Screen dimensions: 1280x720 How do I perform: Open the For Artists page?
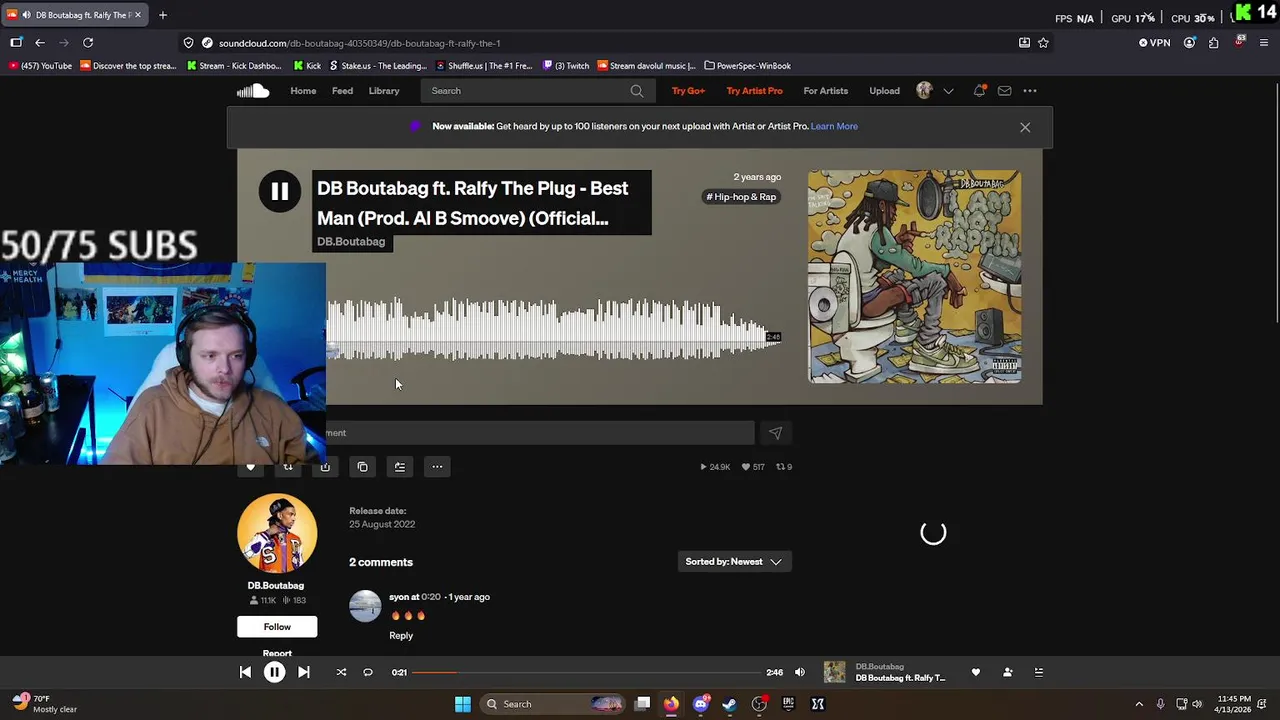click(x=825, y=91)
